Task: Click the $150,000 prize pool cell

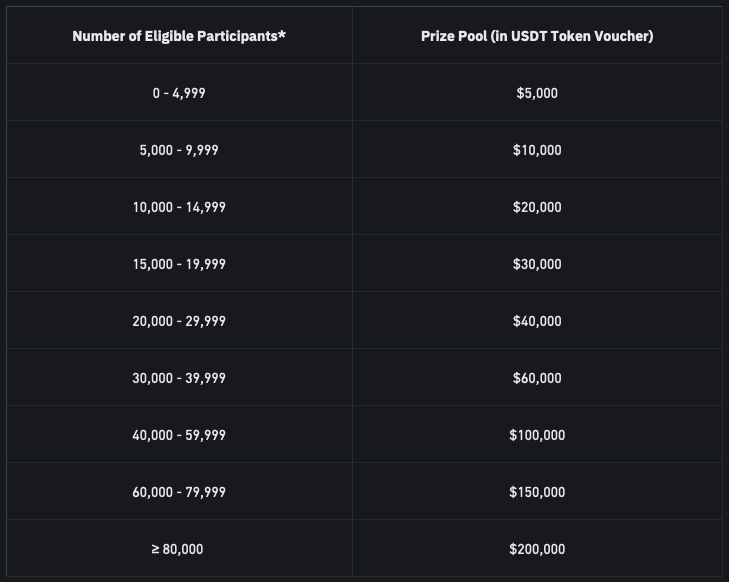Action: tap(537, 492)
